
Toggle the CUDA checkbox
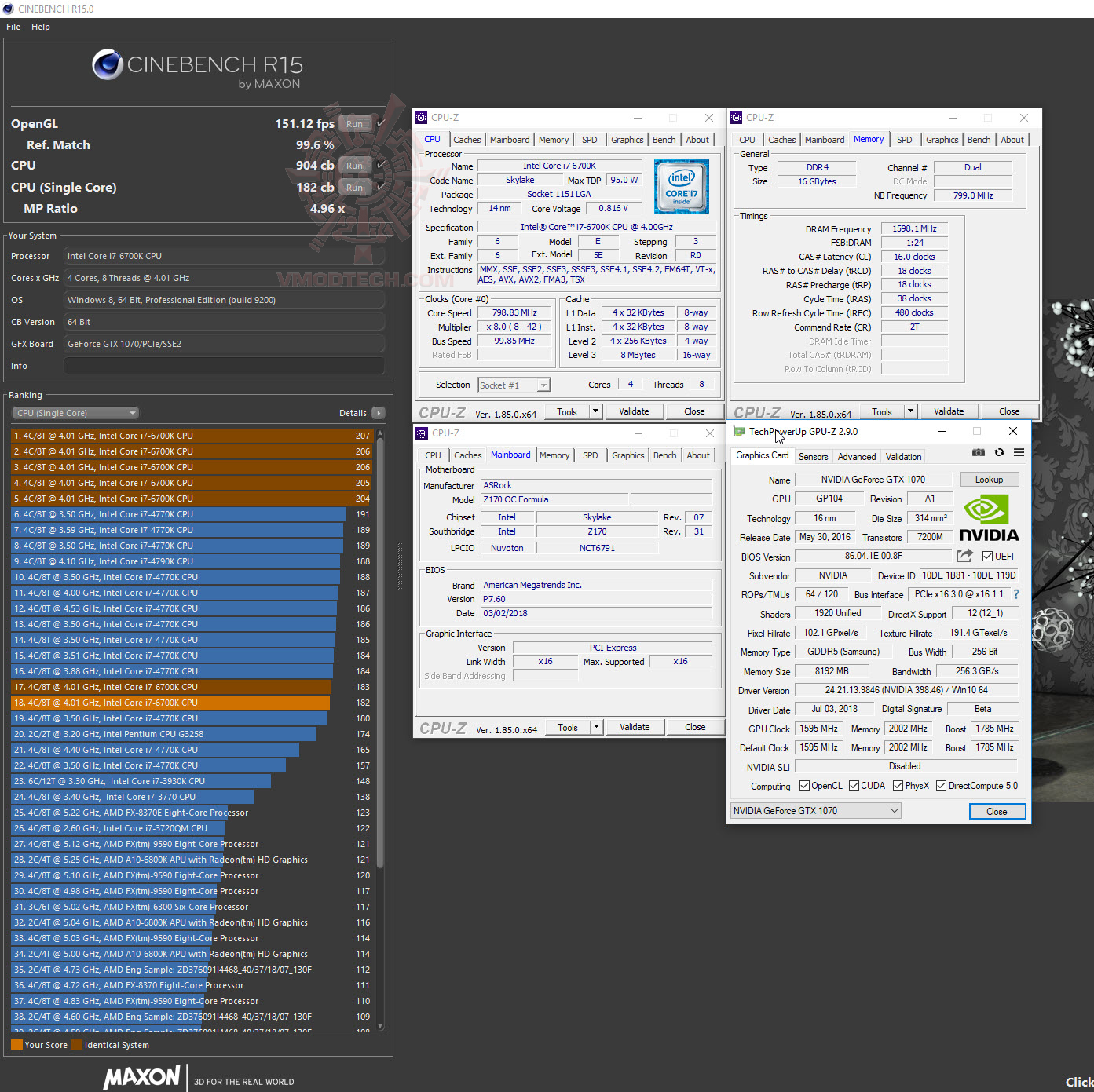(x=854, y=786)
